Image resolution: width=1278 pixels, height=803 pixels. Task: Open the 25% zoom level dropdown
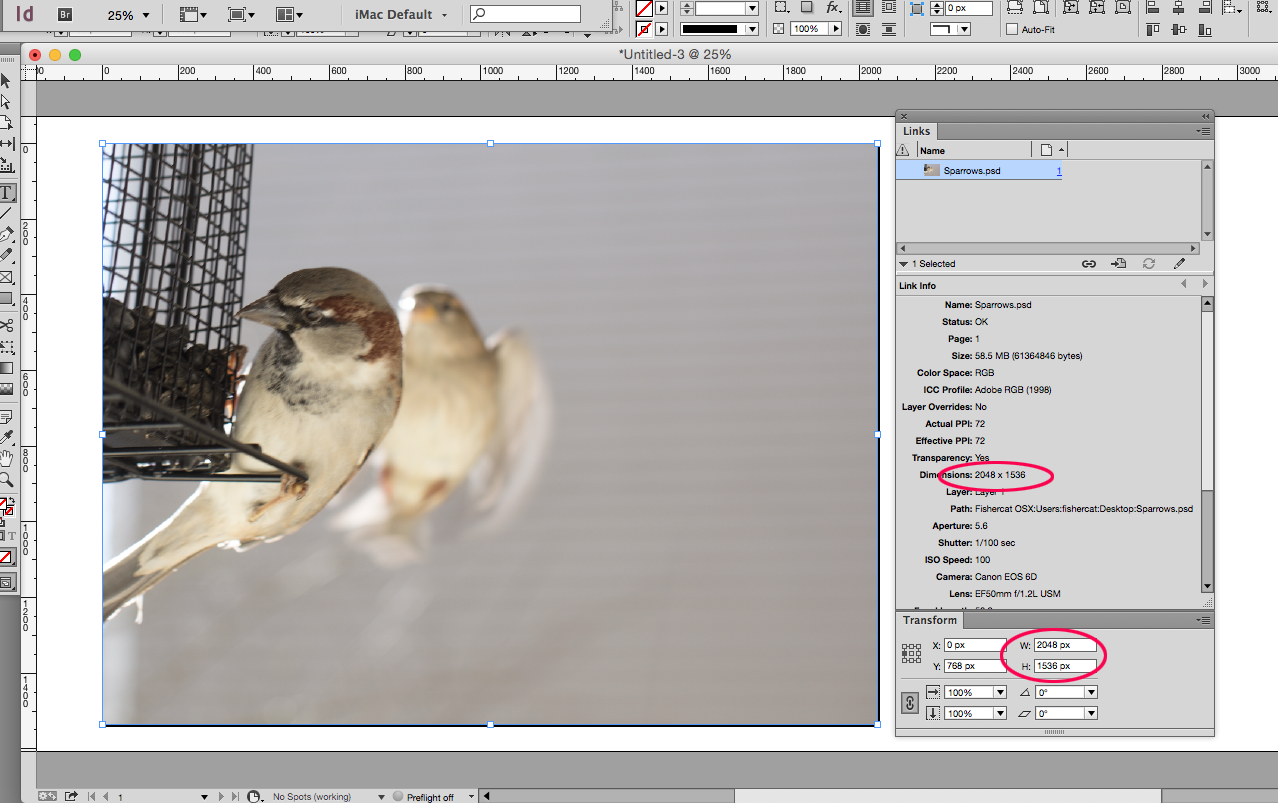[x=145, y=15]
